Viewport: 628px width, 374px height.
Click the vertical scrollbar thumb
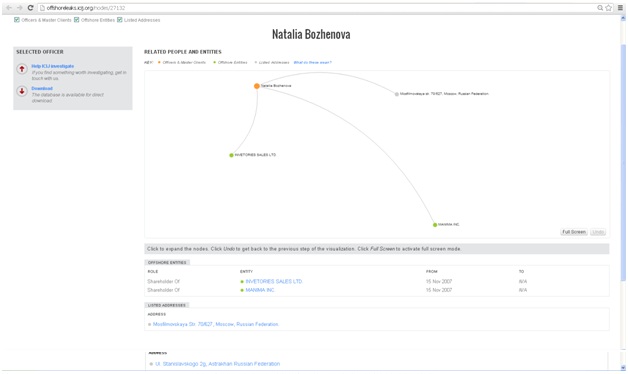point(623,162)
